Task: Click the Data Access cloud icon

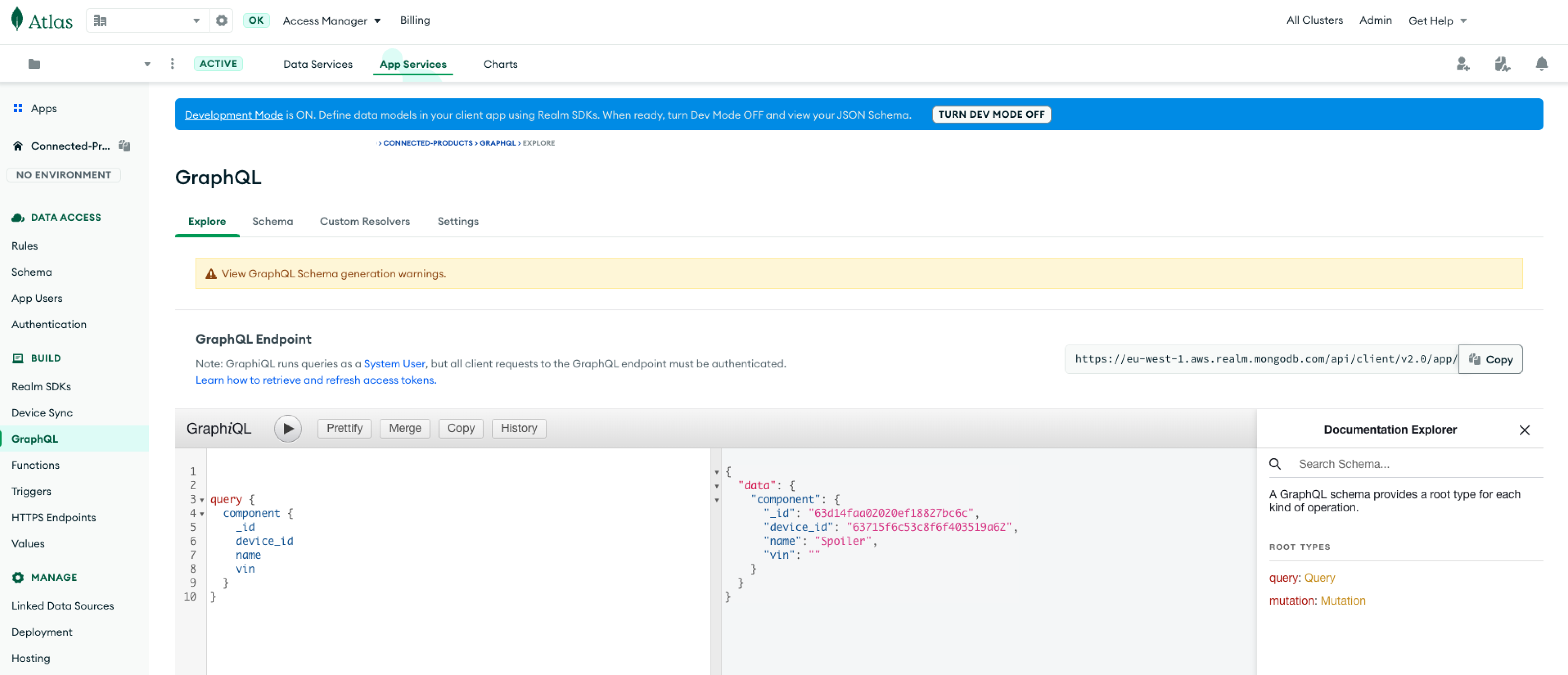Action: (x=18, y=217)
